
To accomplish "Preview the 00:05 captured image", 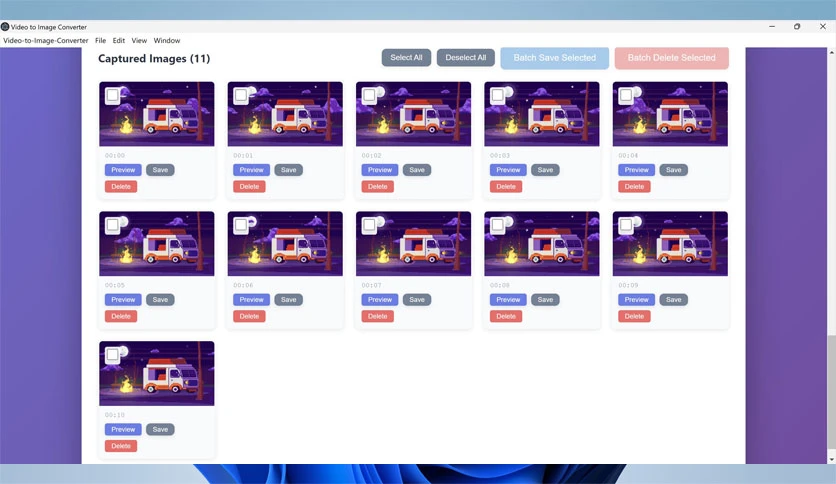I will (123, 300).
